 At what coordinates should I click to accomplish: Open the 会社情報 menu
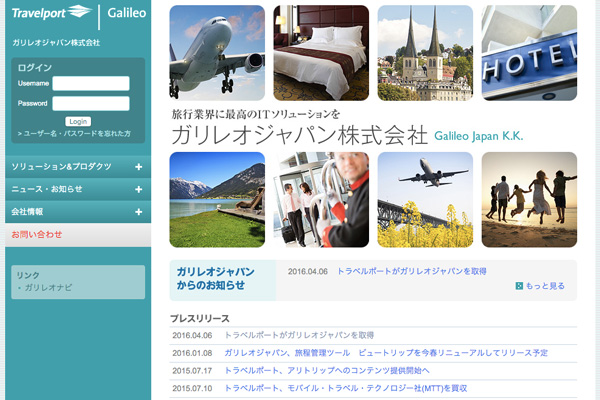78,212
